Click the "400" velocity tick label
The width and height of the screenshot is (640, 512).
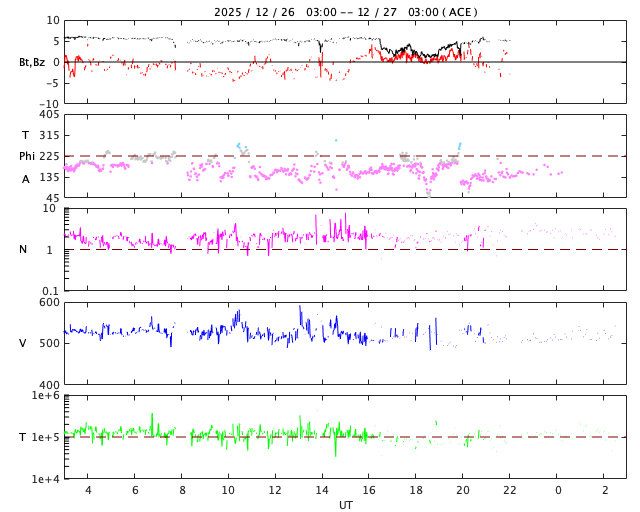[x=49, y=385]
